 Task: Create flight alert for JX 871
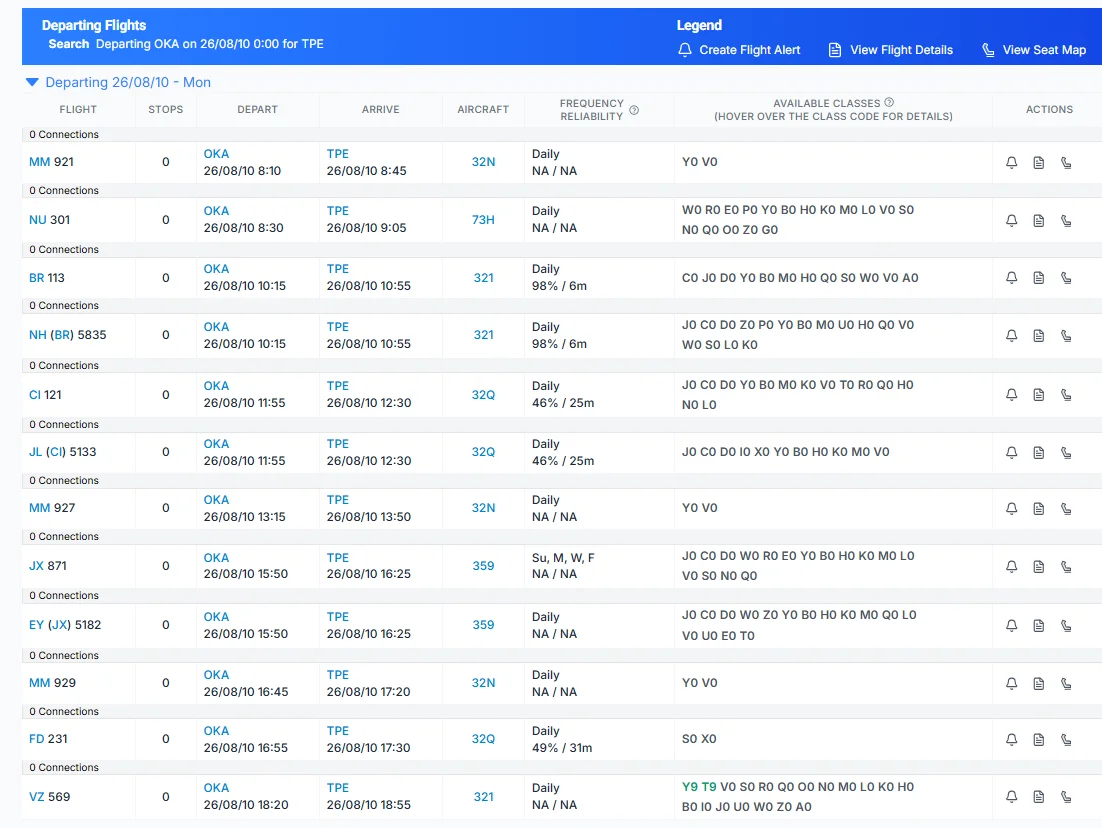1011,567
